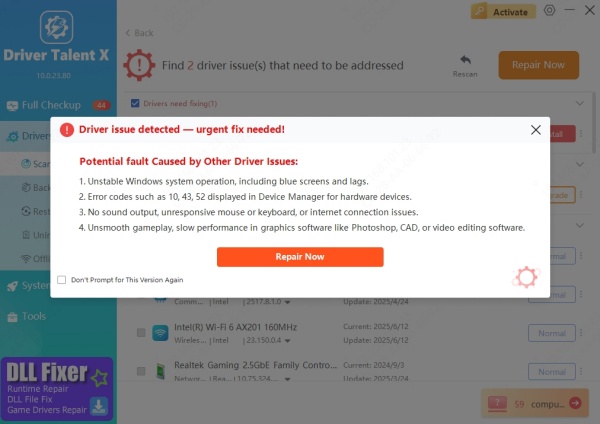Click the spinning gear icon in dialog corner
600x424 pixels.
pos(526,277)
